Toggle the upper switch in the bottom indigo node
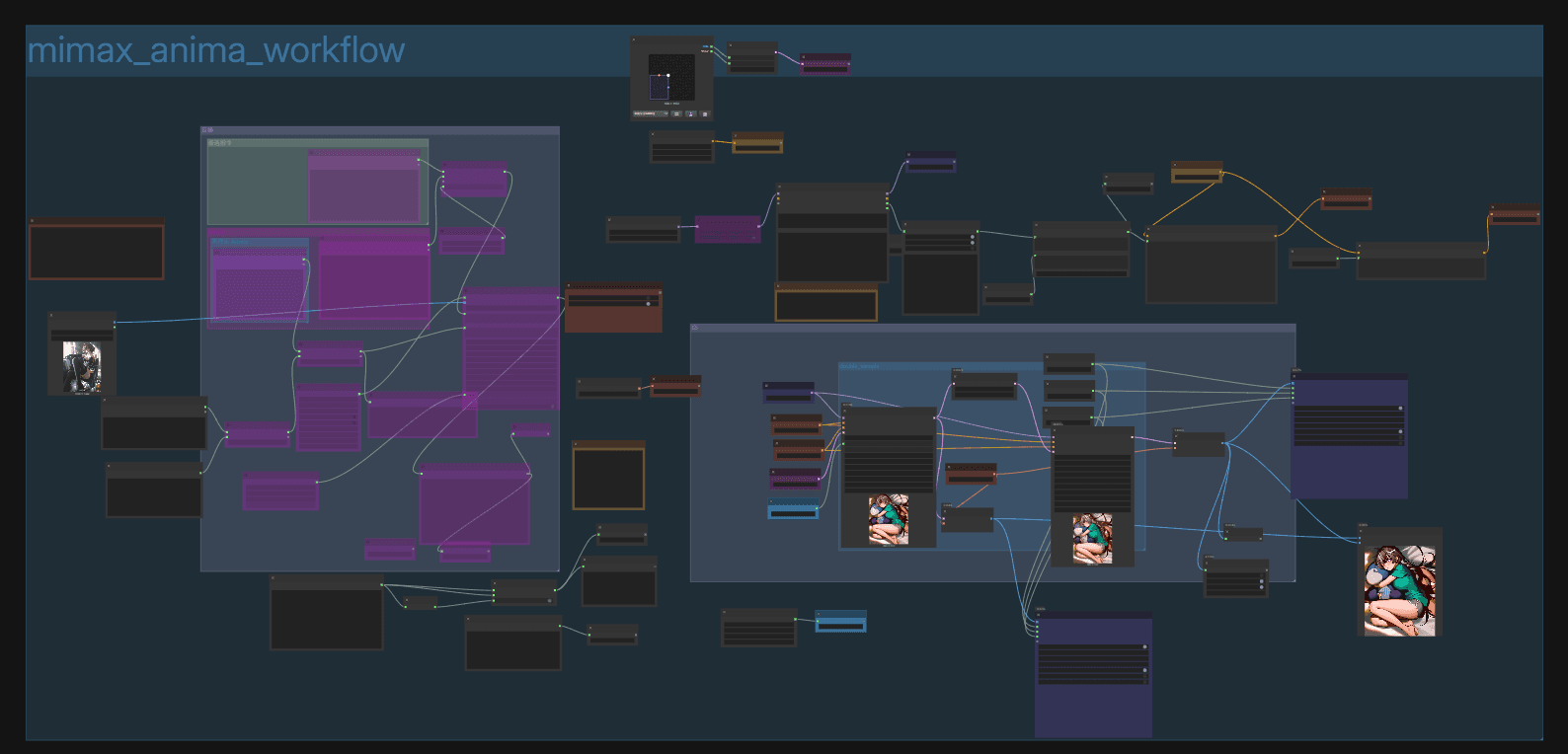The image size is (1568, 754). 1144,646
